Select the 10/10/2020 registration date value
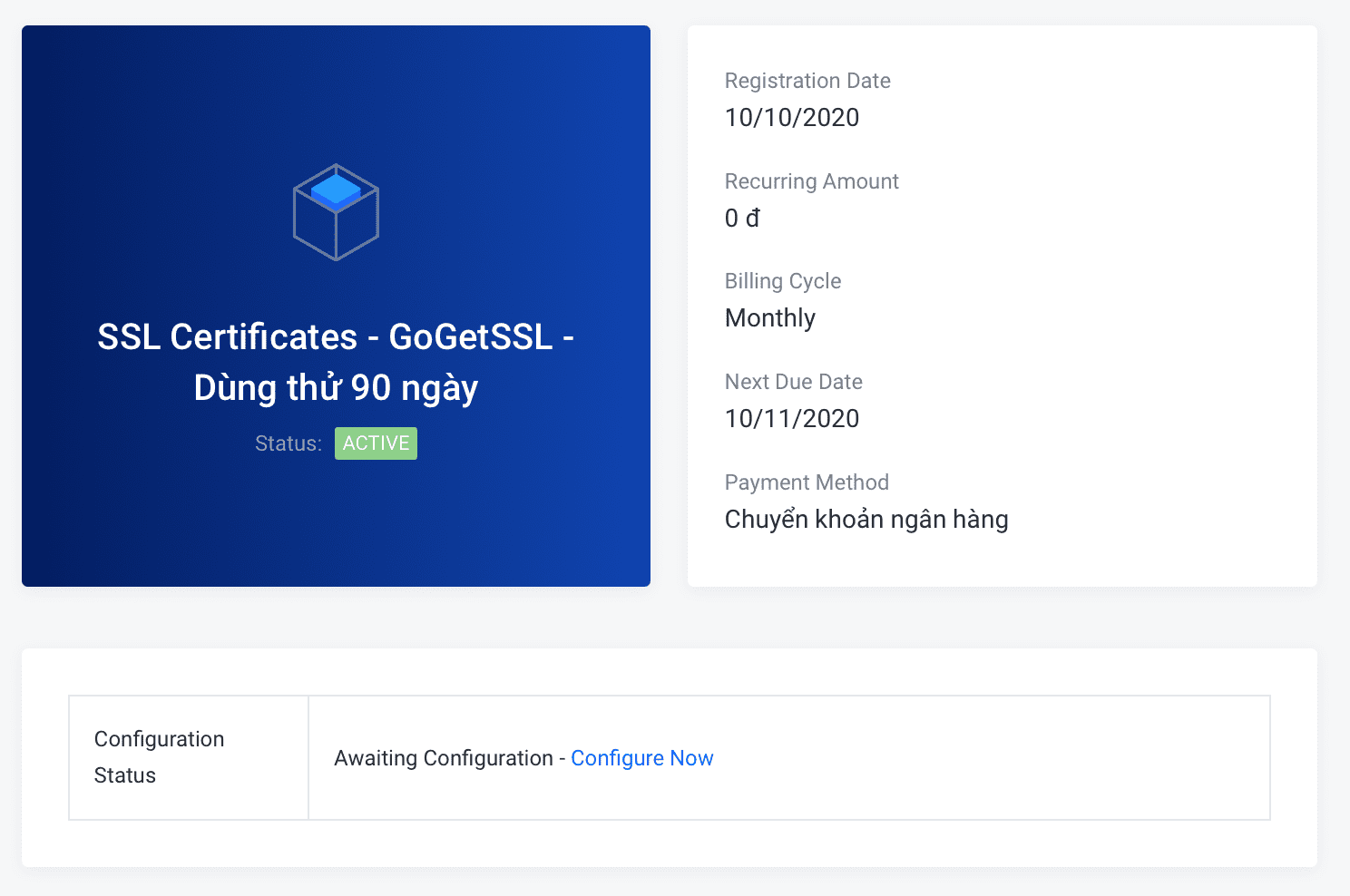 tap(791, 118)
